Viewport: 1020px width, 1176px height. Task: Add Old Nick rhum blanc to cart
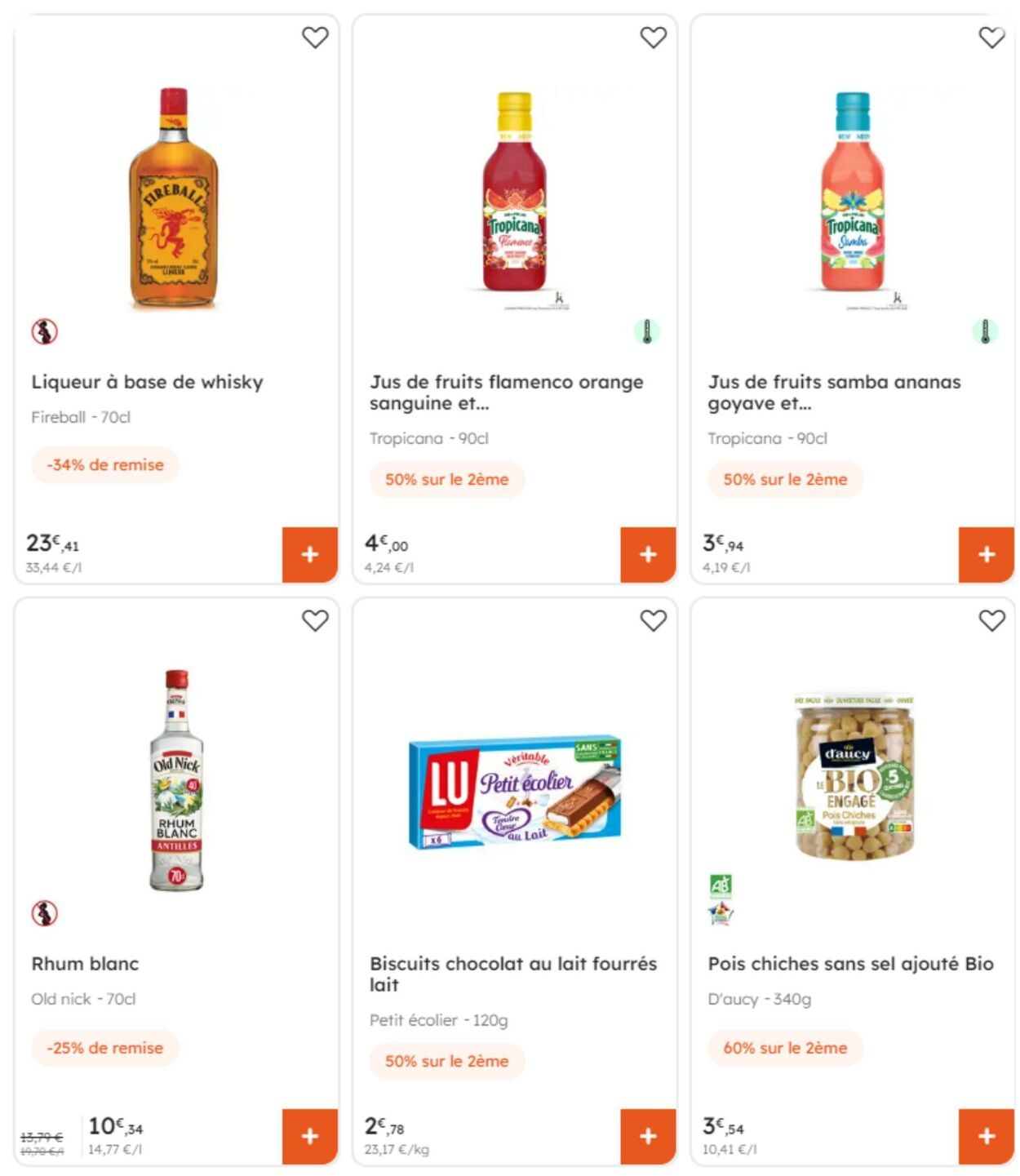pos(309,1136)
